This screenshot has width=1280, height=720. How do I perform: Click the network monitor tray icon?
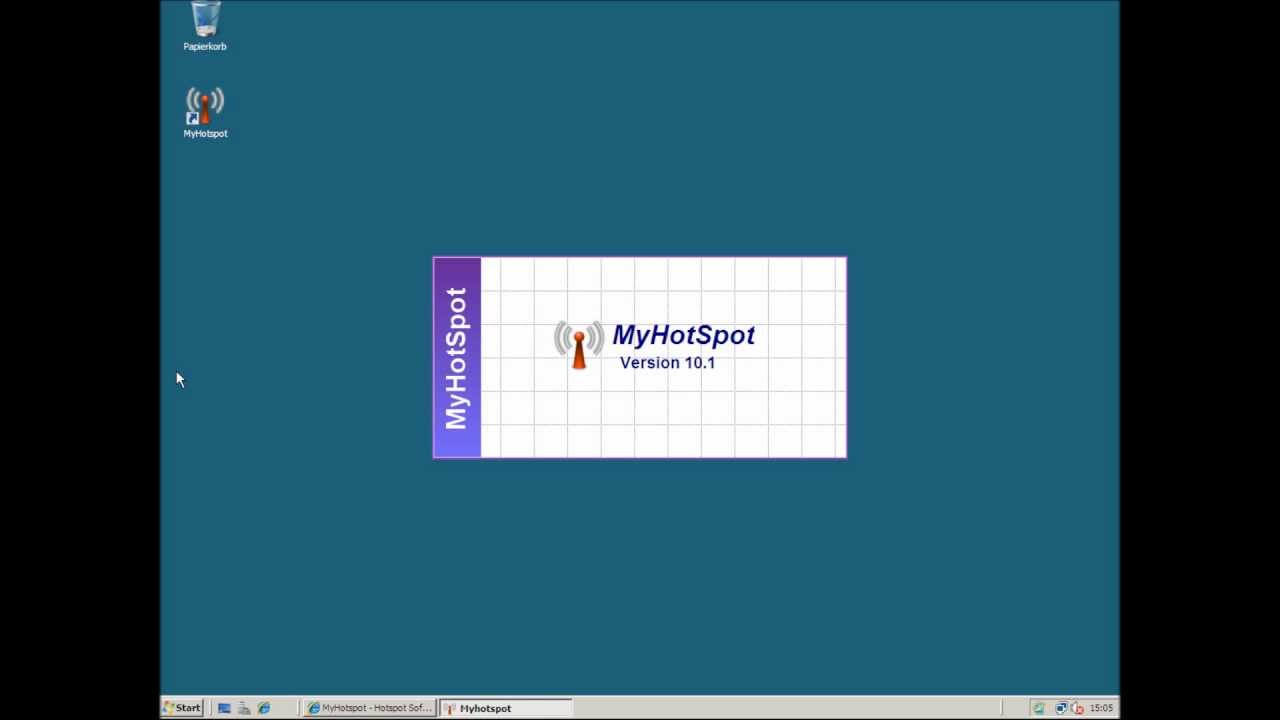pyautogui.click(x=1061, y=708)
